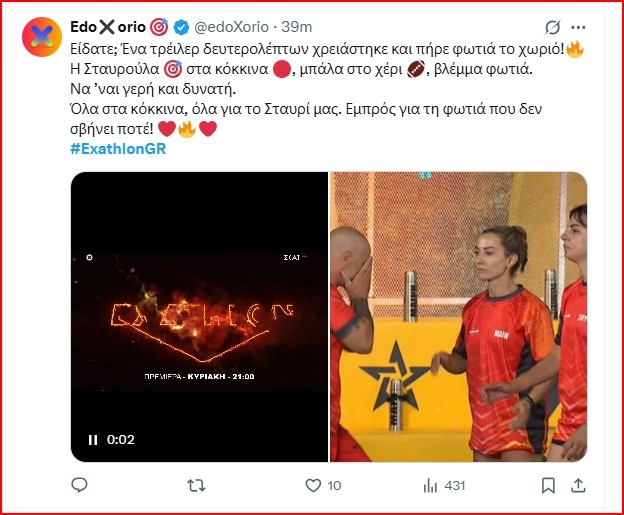This screenshot has width=624, height=515.
Task: Open the @edoXorio handle link
Action: pyautogui.click(x=231, y=27)
